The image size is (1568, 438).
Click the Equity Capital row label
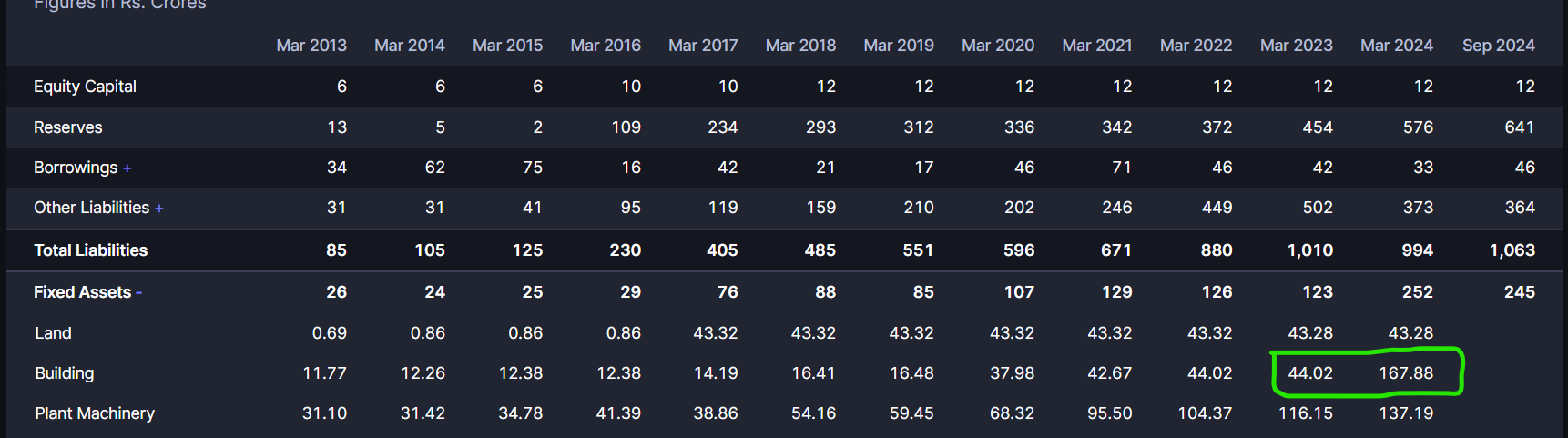85,87
